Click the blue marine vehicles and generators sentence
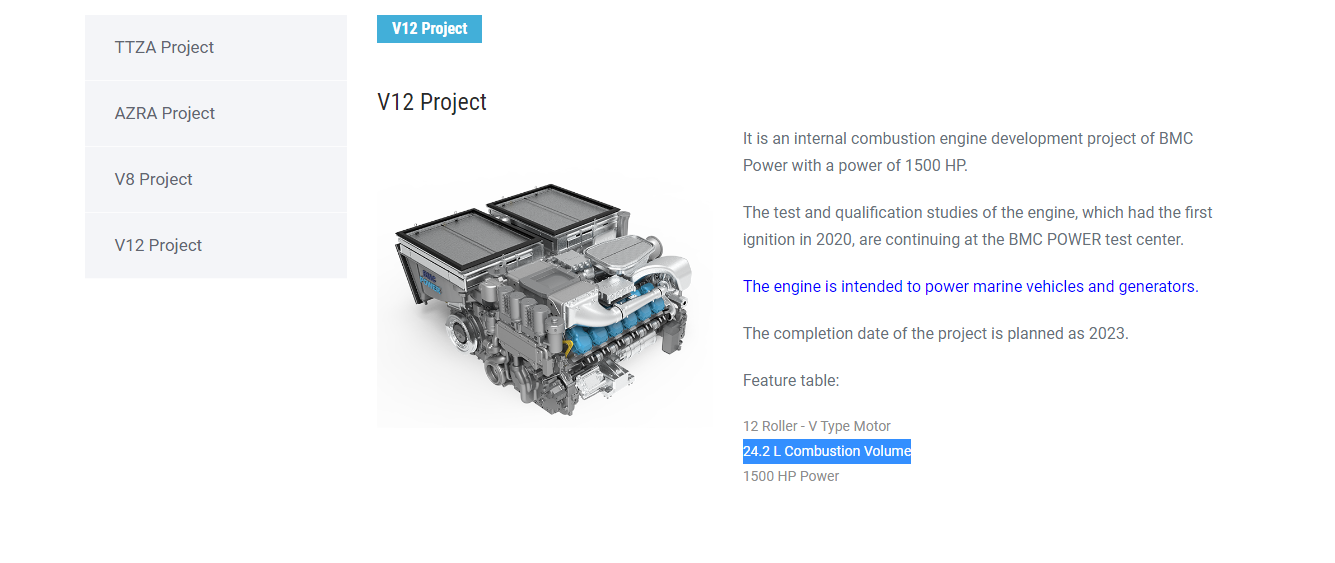Viewport: 1335px width, 563px height. tap(970, 286)
